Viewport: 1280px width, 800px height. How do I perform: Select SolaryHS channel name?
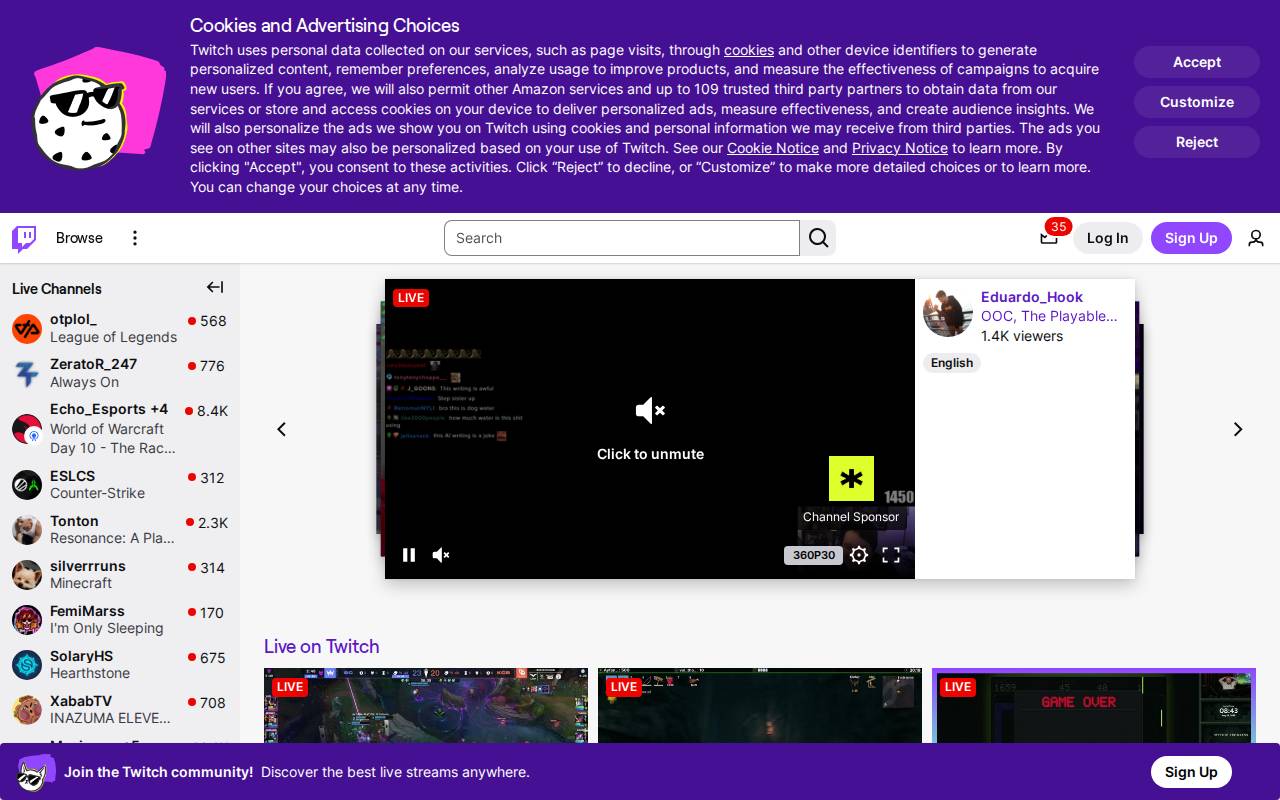click(82, 656)
